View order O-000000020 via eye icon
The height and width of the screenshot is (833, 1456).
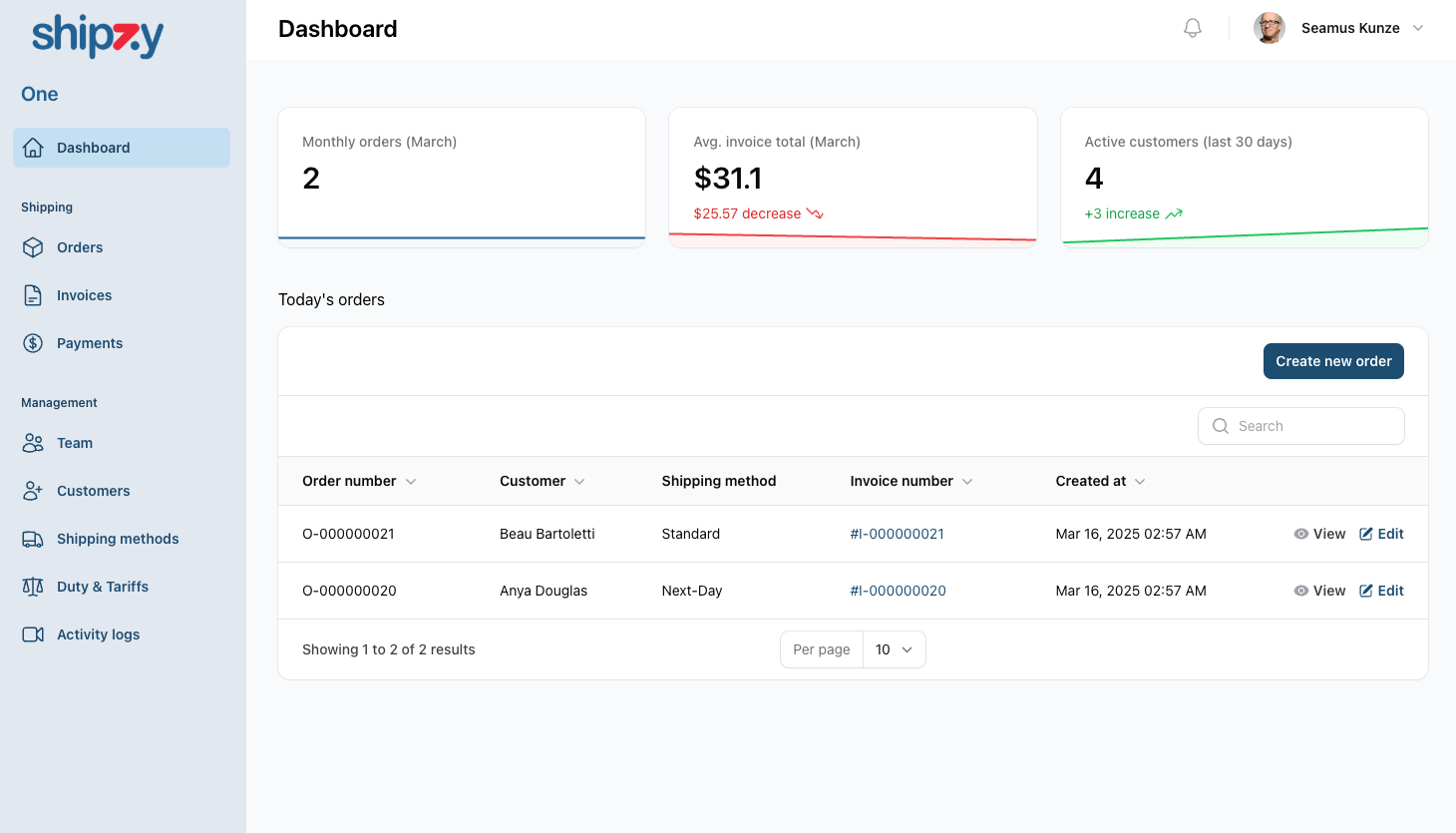click(1301, 591)
